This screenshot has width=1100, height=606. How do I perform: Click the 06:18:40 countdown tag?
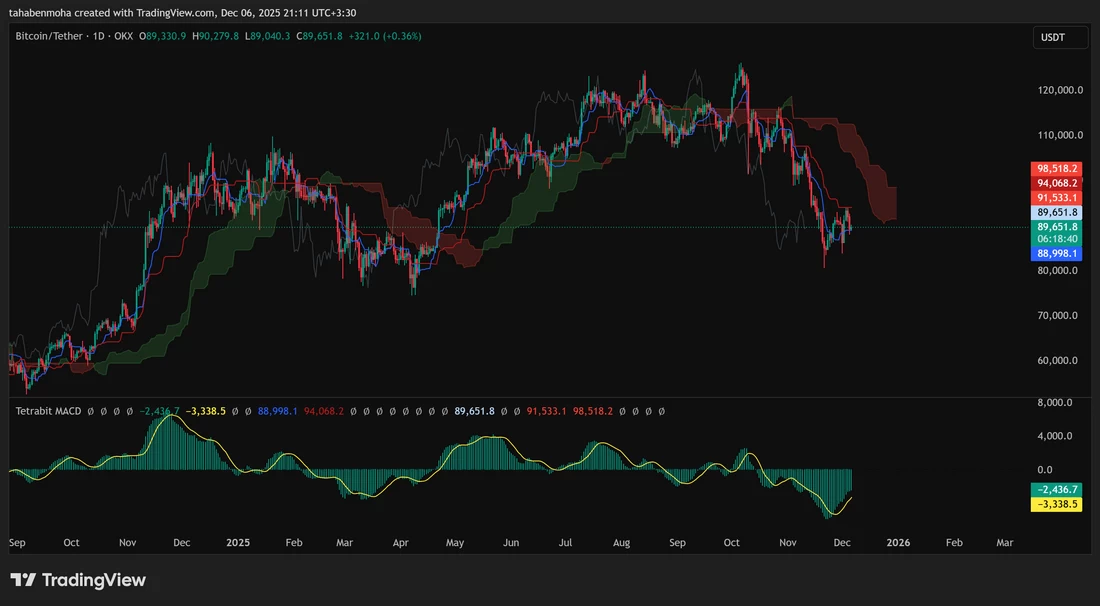point(1056,239)
